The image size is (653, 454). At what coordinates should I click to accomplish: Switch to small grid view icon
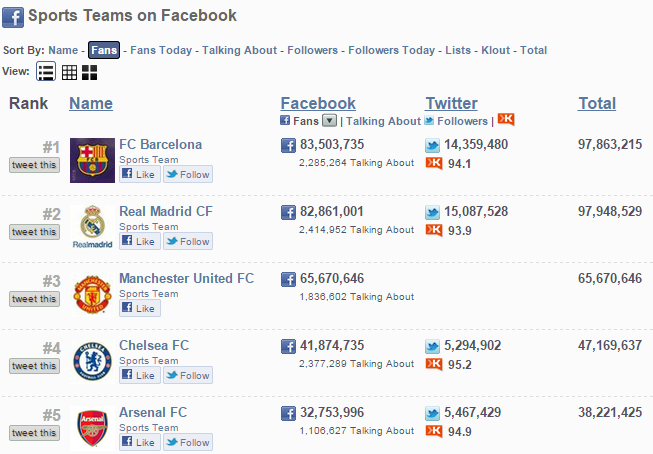point(69,72)
